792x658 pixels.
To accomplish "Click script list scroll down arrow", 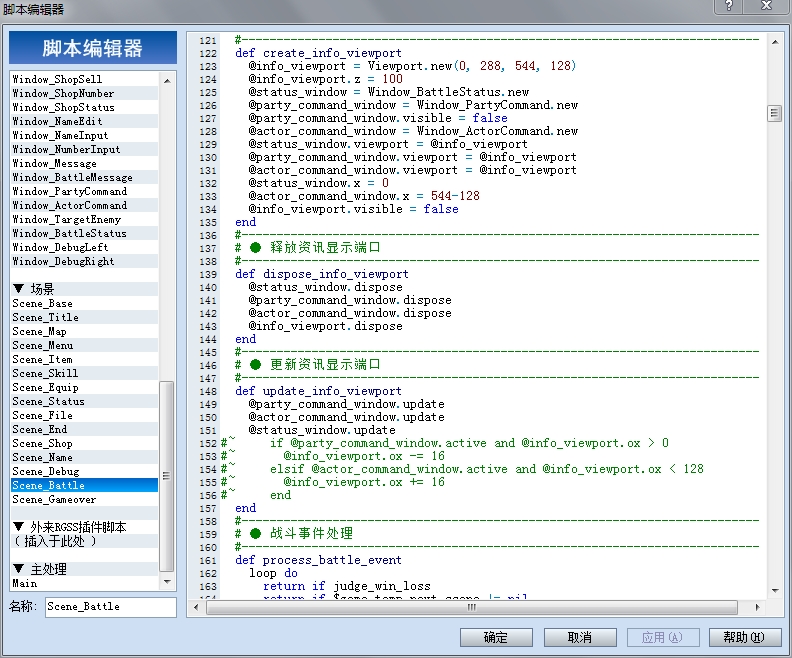I will pos(167,582).
